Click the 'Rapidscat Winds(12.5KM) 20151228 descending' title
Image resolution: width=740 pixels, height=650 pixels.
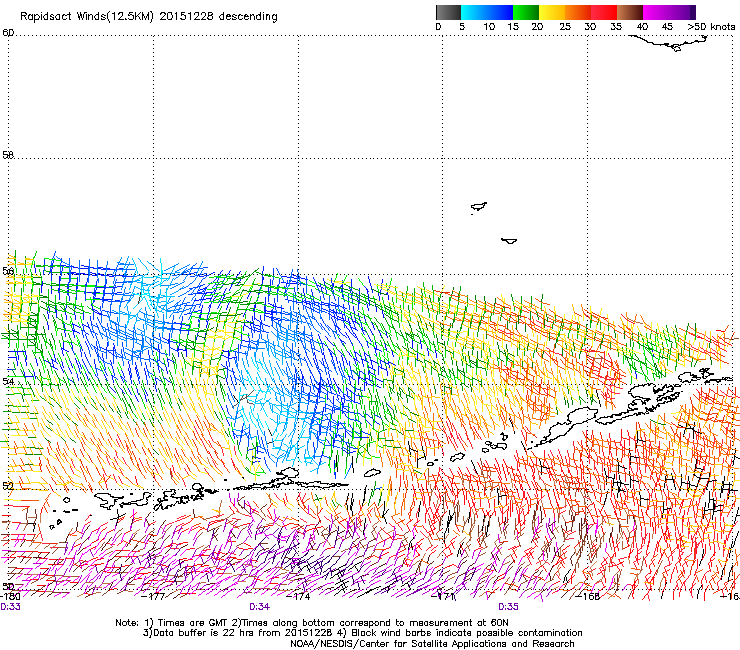149,16
